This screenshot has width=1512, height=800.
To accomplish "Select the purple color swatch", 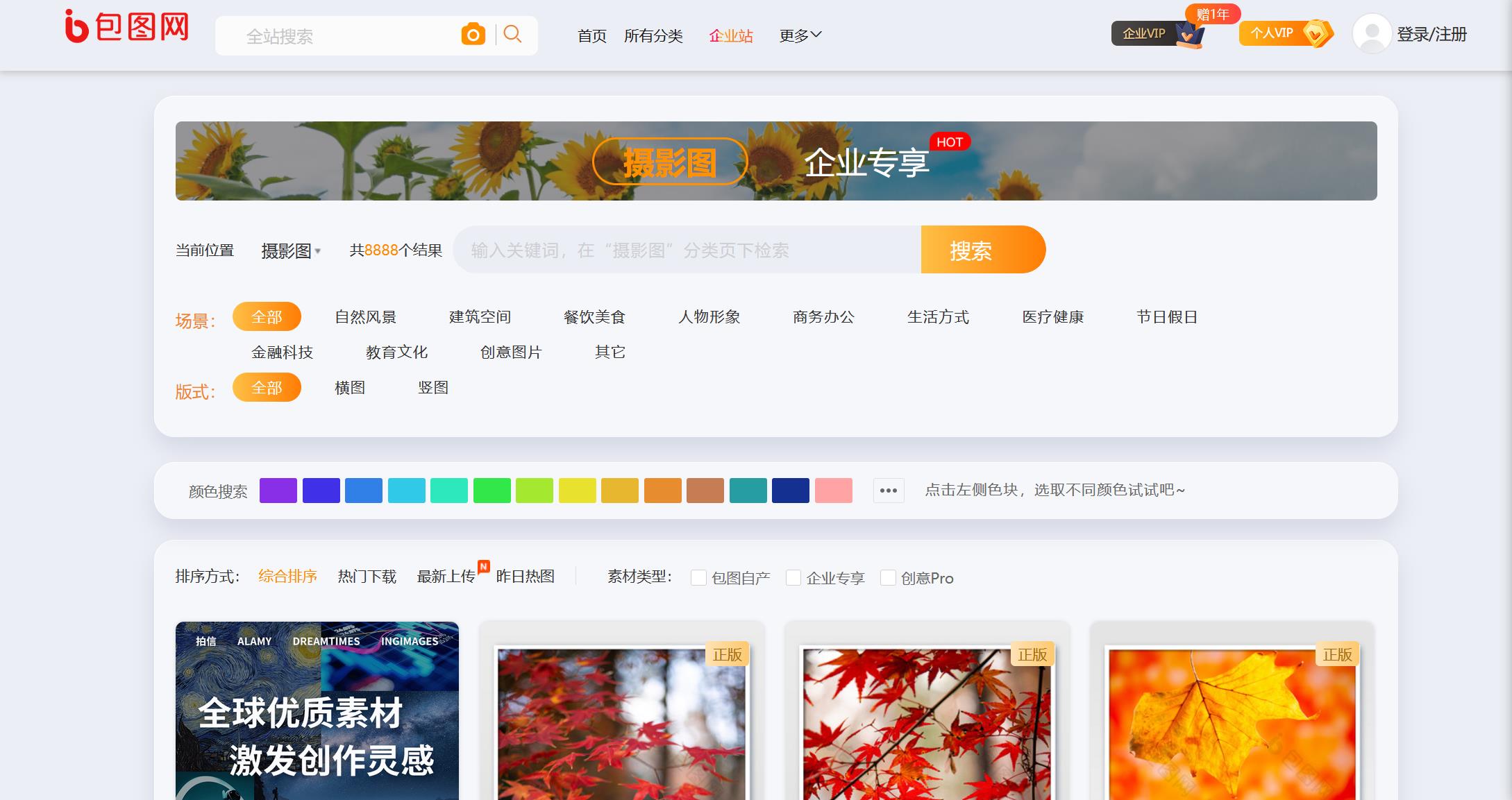I will coord(278,491).
